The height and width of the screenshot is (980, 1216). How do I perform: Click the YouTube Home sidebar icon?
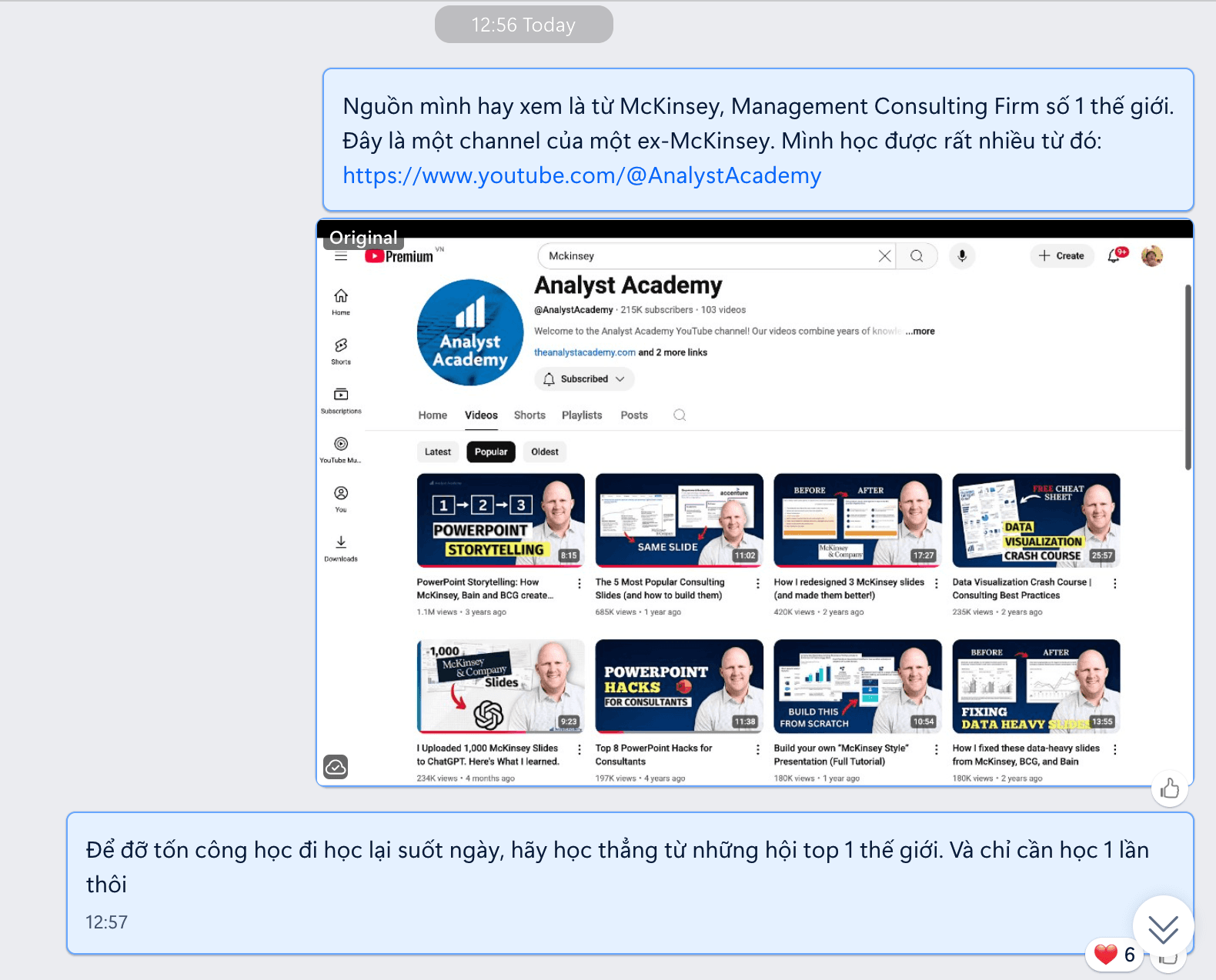[341, 301]
